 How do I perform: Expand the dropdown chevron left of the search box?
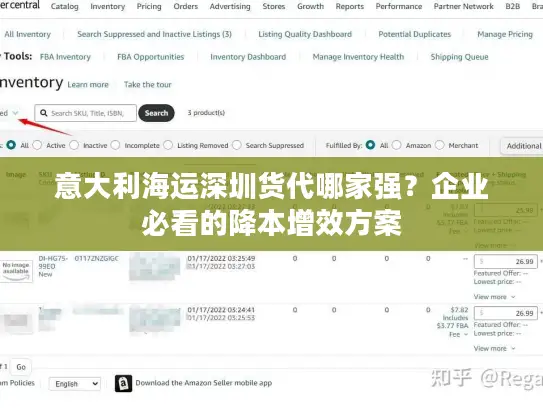15,113
